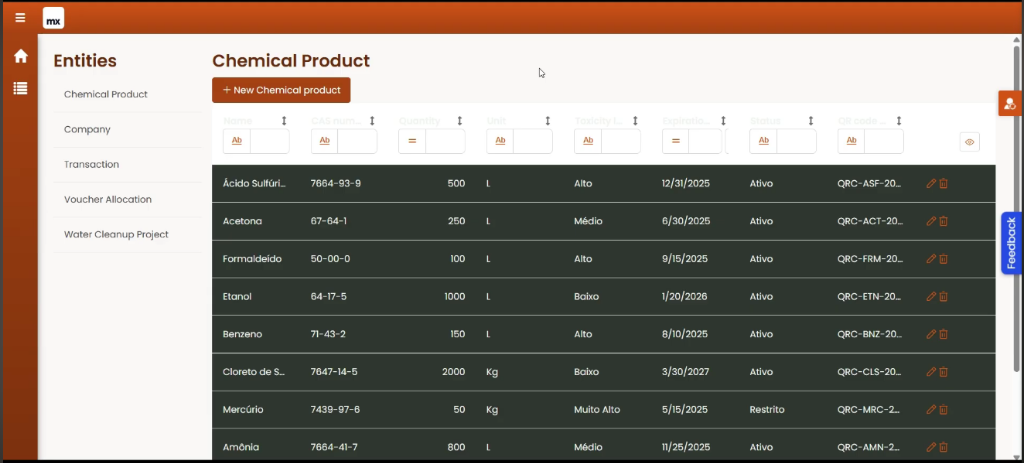Edit the Cloreto de Sódio row
Viewport: 1024px width, 463px height.
click(x=931, y=372)
